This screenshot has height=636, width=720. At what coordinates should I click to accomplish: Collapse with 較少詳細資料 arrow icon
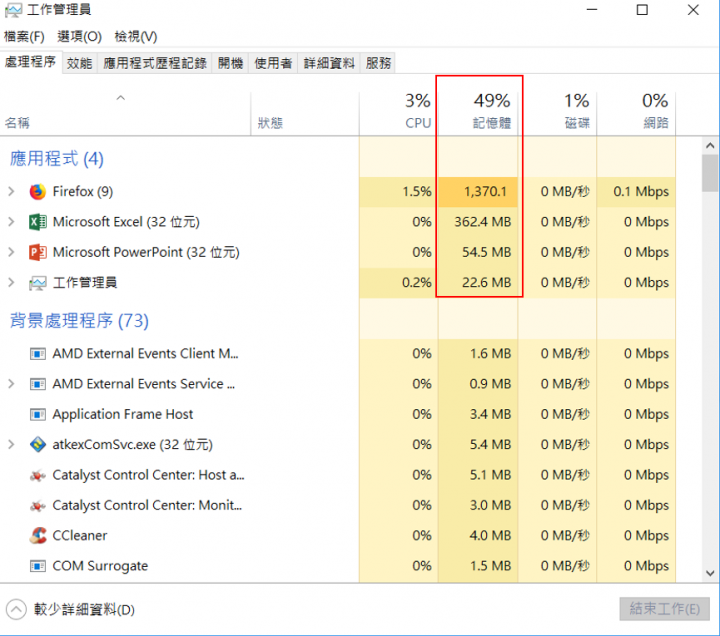[16, 610]
